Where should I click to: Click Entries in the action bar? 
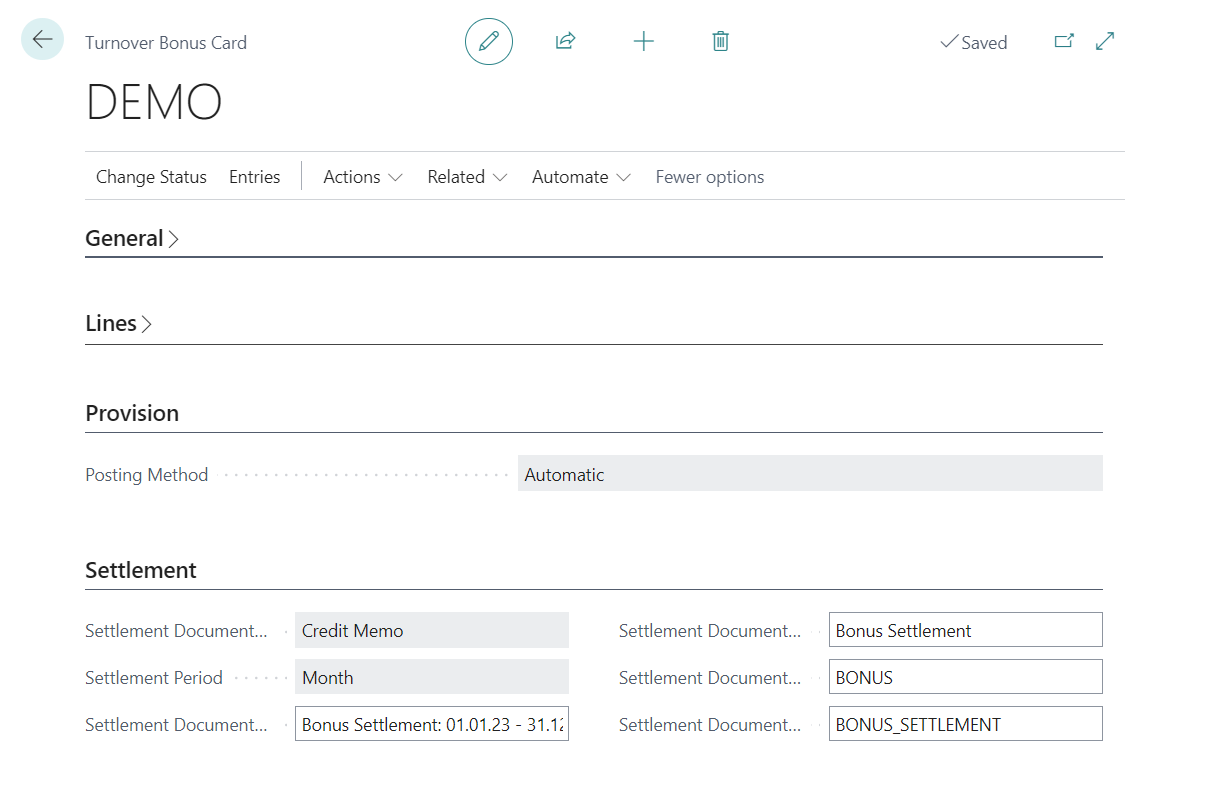(254, 177)
